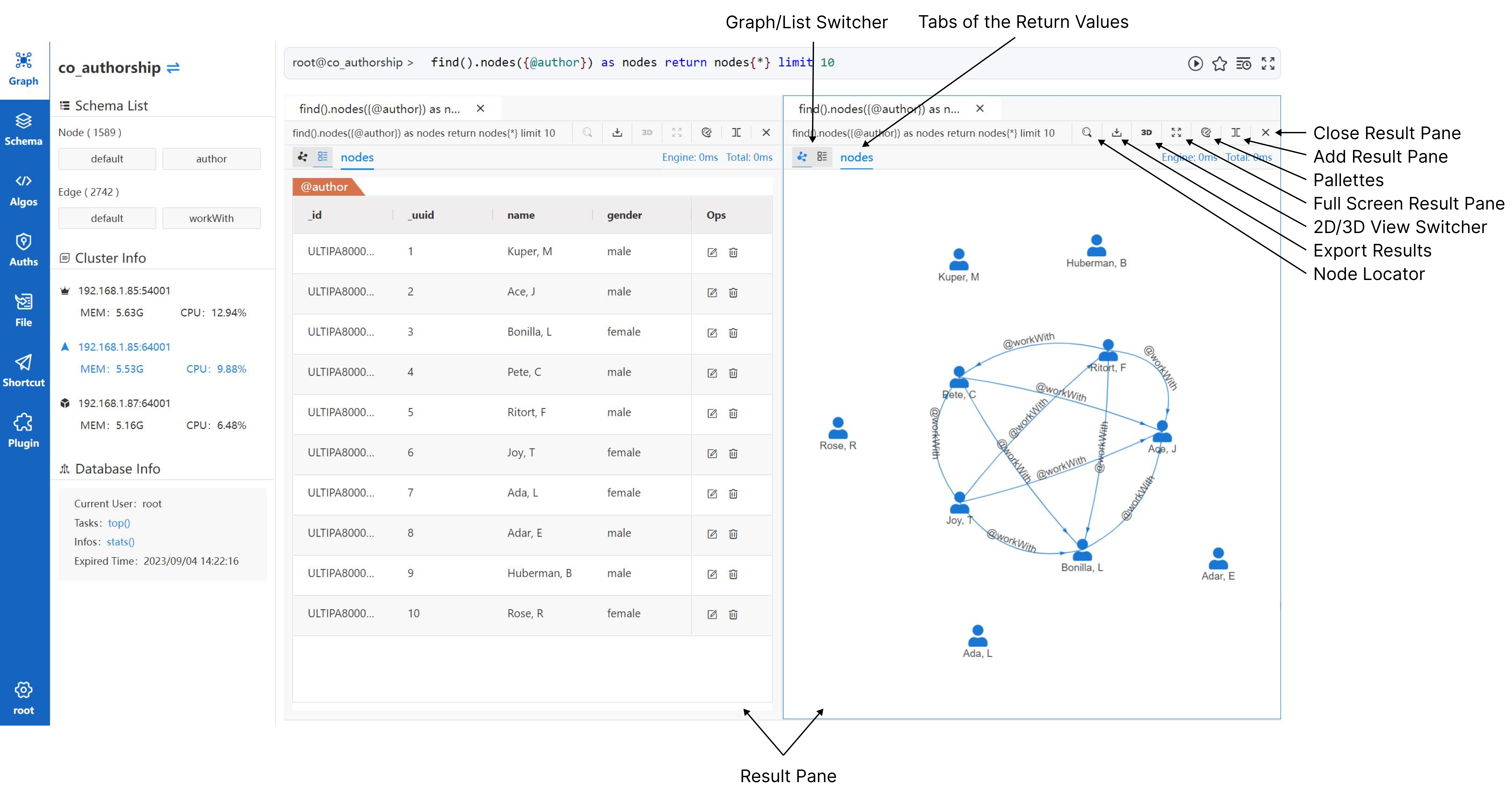Open stats() infos link
1512x793 pixels.
pos(120,542)
